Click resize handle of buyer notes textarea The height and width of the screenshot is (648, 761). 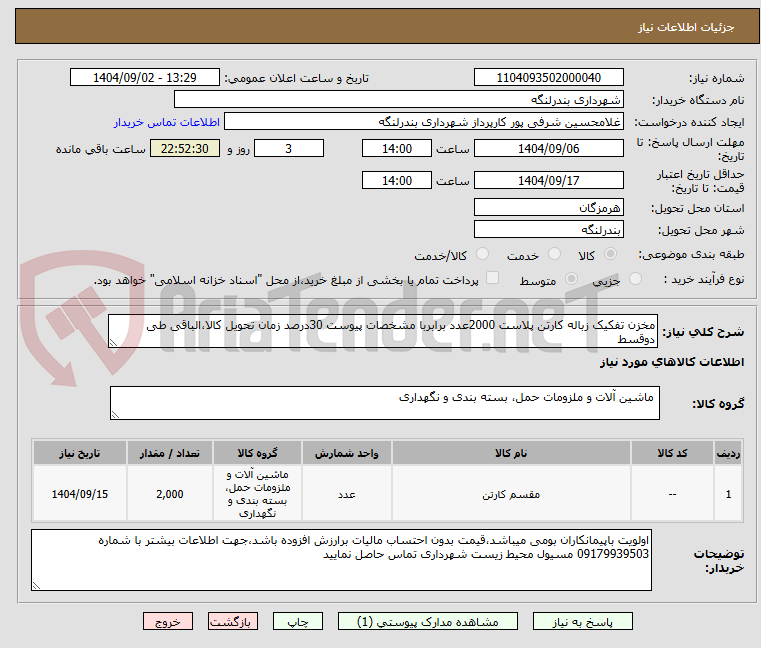coord(36,586)
